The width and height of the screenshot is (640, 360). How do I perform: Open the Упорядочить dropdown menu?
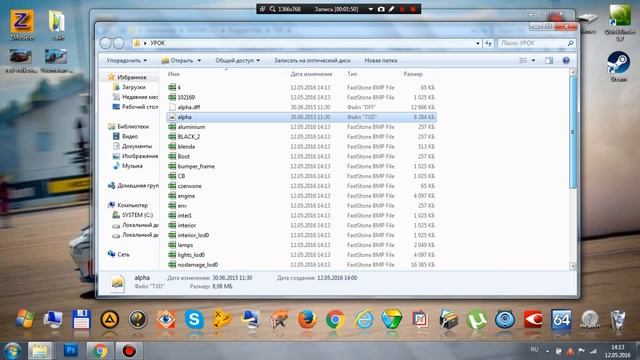(x=127, y=60)
